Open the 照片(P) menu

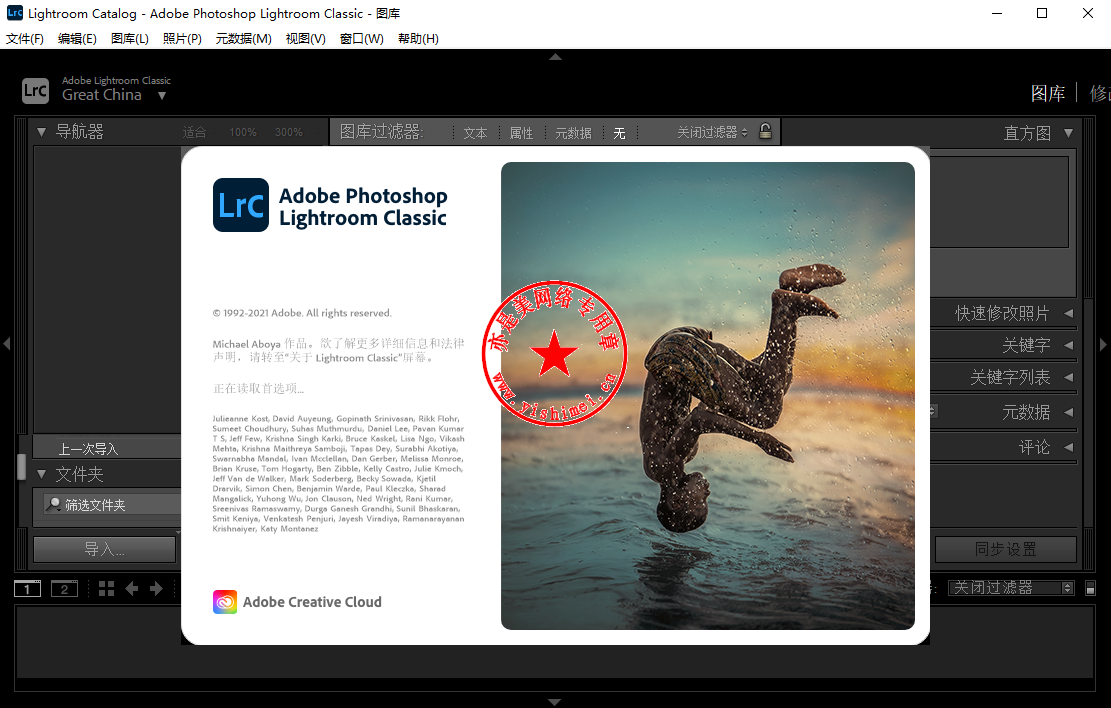[182, 38]
